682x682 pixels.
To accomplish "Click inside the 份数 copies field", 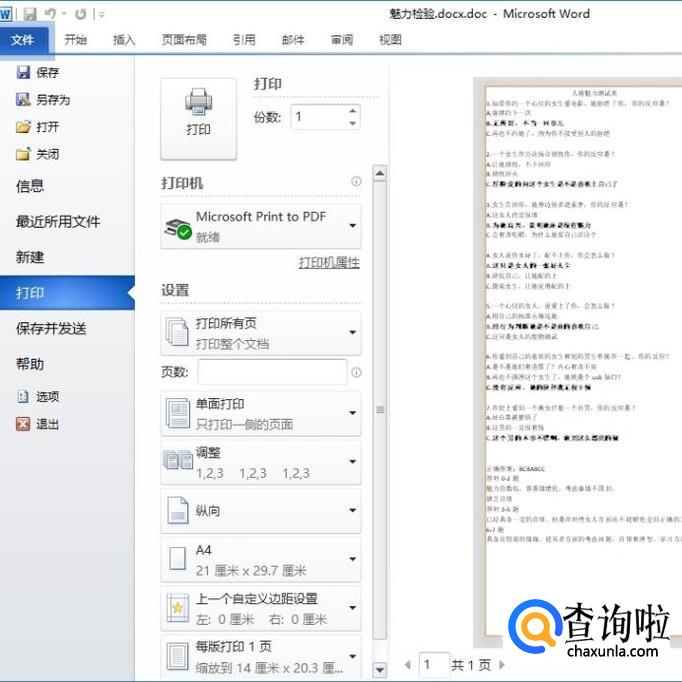I will [319, 117].
